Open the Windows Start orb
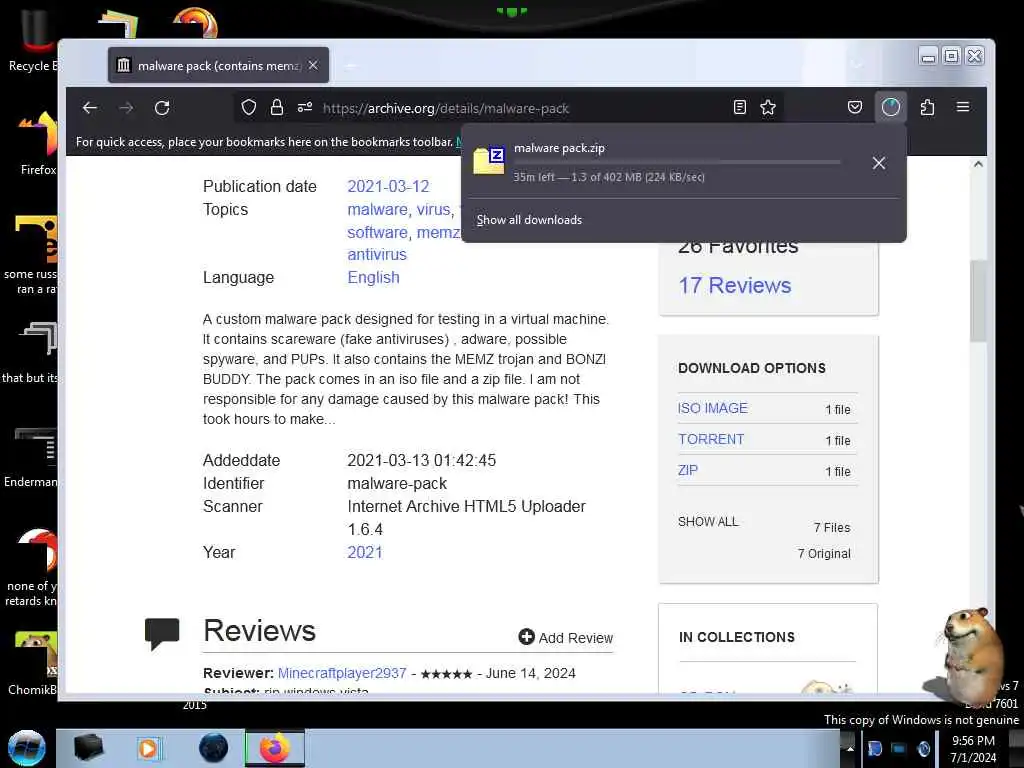Screen dimensions: 1024x768 tap(26, 748)
